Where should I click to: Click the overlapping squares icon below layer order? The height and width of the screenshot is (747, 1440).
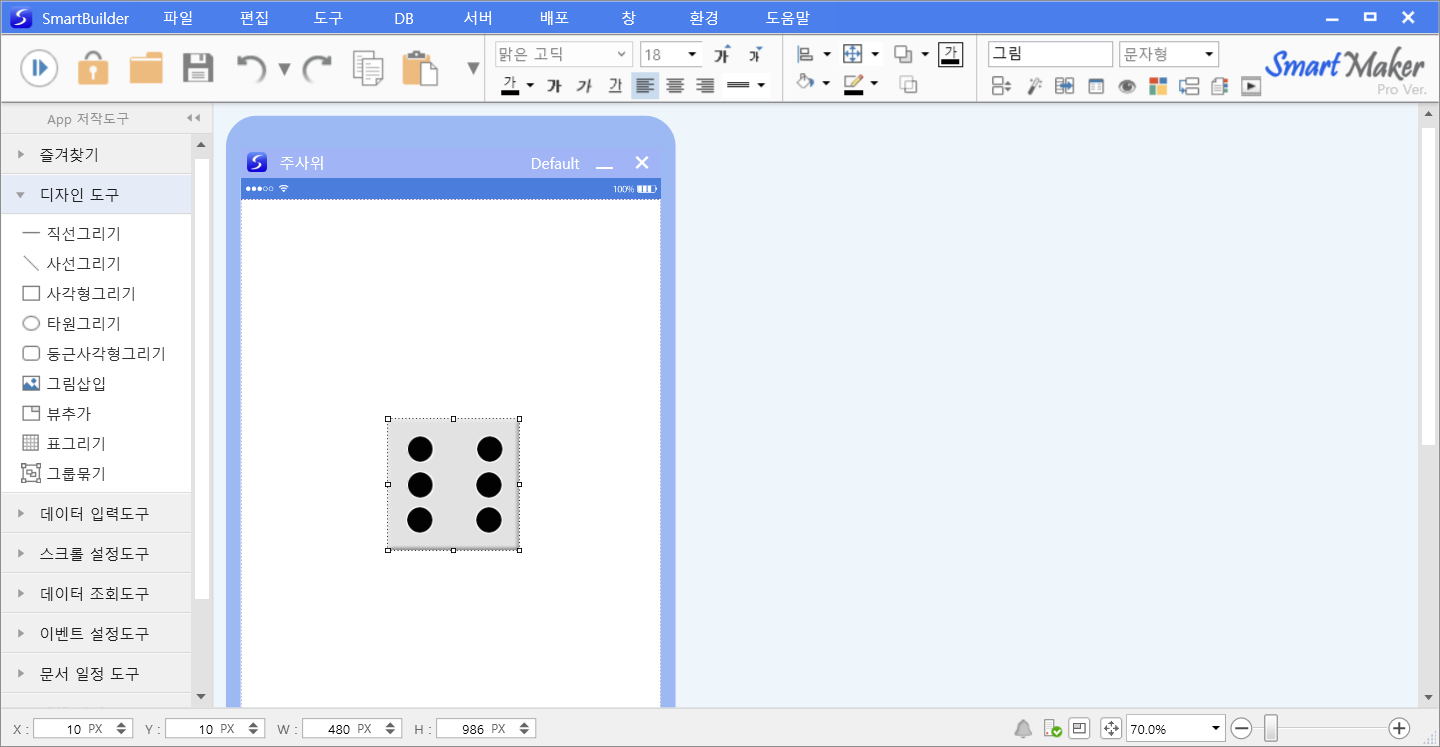pos(908,85)
